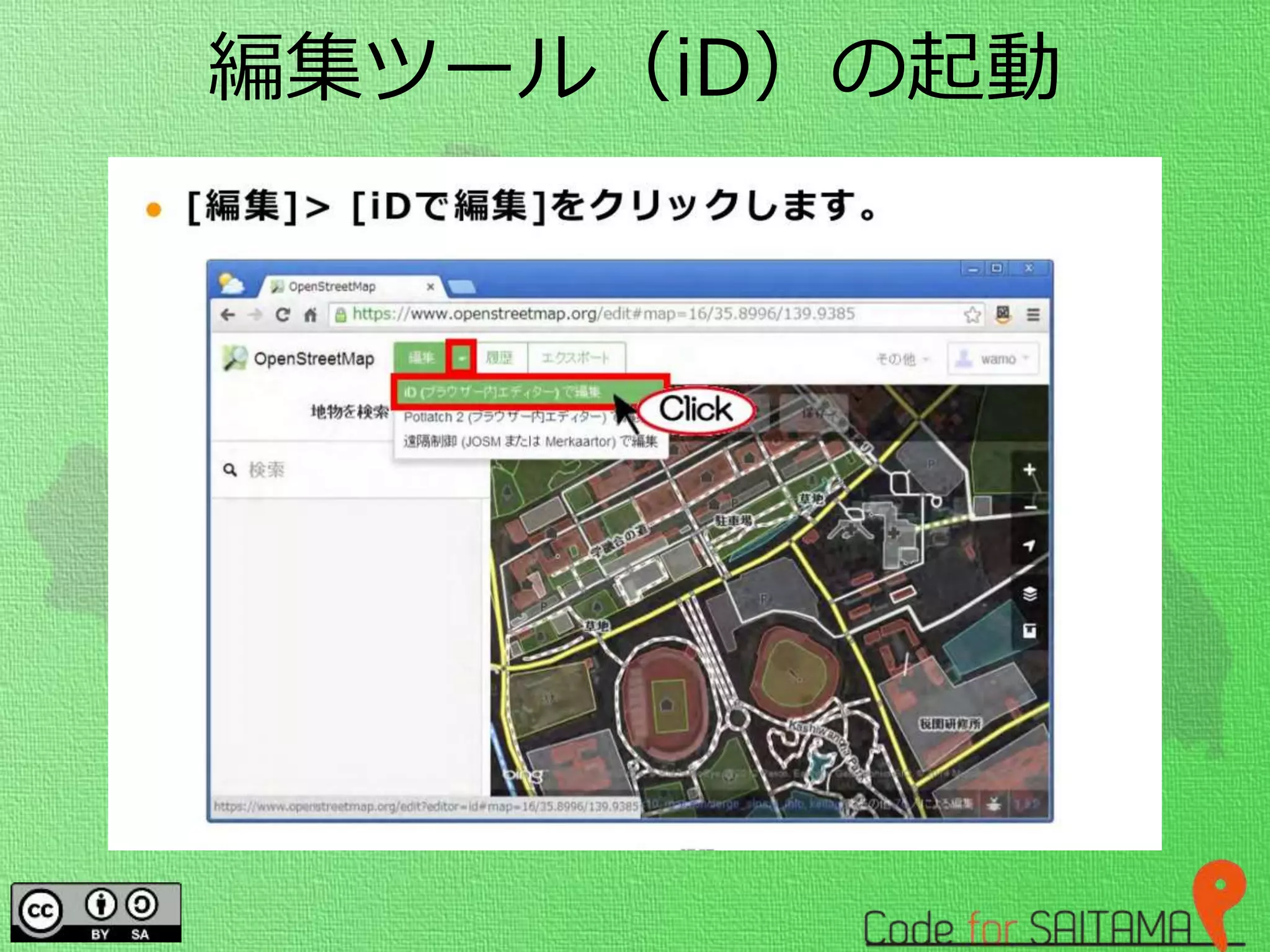Click the browser extension icon beside the star

(1003, 314)
